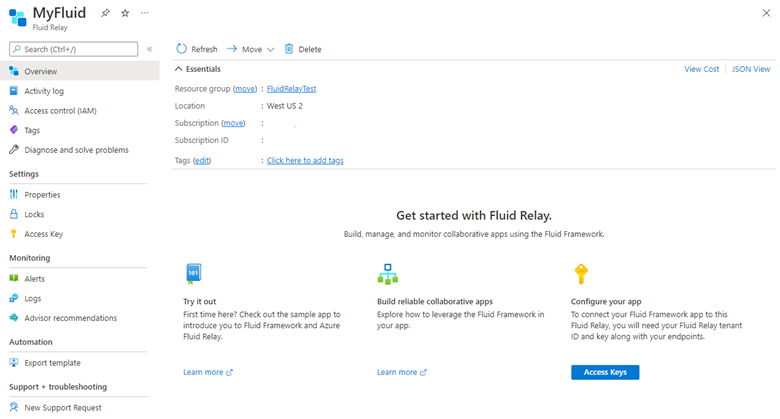Viewport: 780px width, 419px height.
Task: Click the 'Try it out' card title
Action: pyautogui.click(x=199, y=301)
